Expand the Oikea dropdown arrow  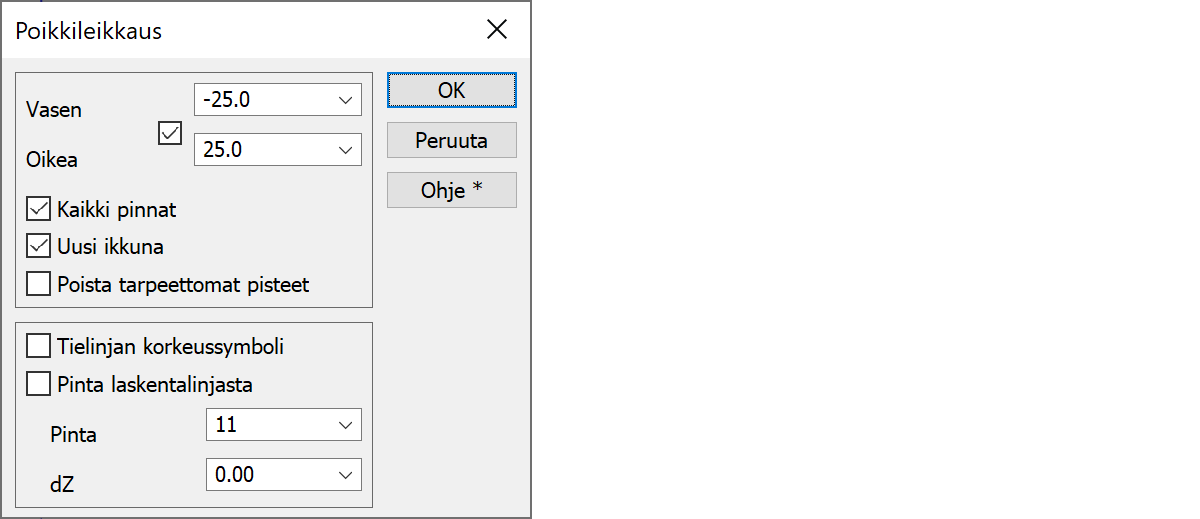[345, 150]
